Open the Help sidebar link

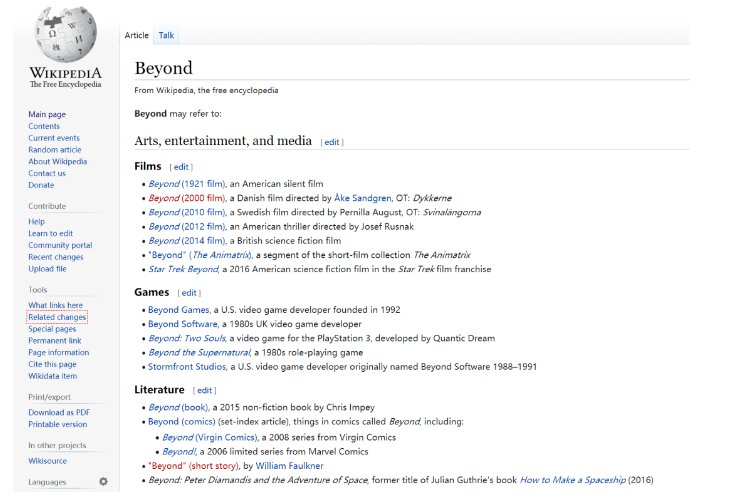tap(36, 221)
